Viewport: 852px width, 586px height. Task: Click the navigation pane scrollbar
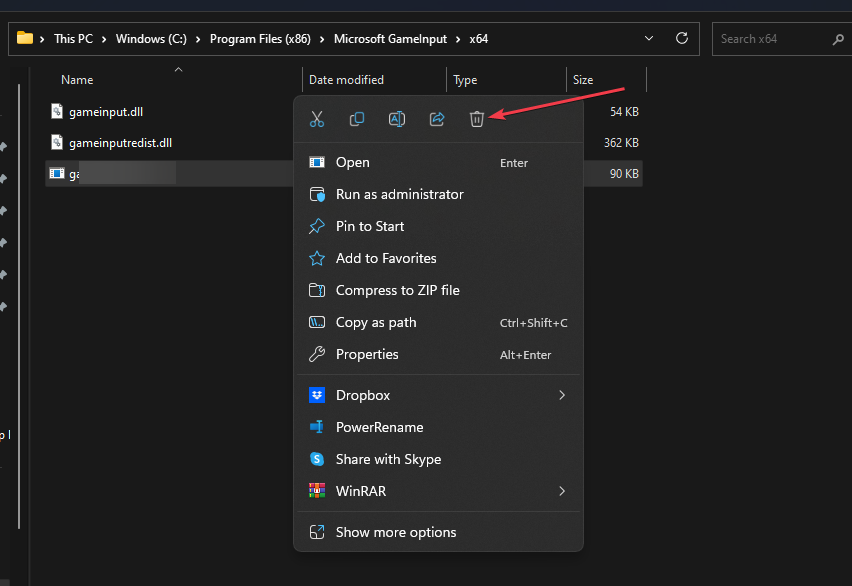point(19,306)
